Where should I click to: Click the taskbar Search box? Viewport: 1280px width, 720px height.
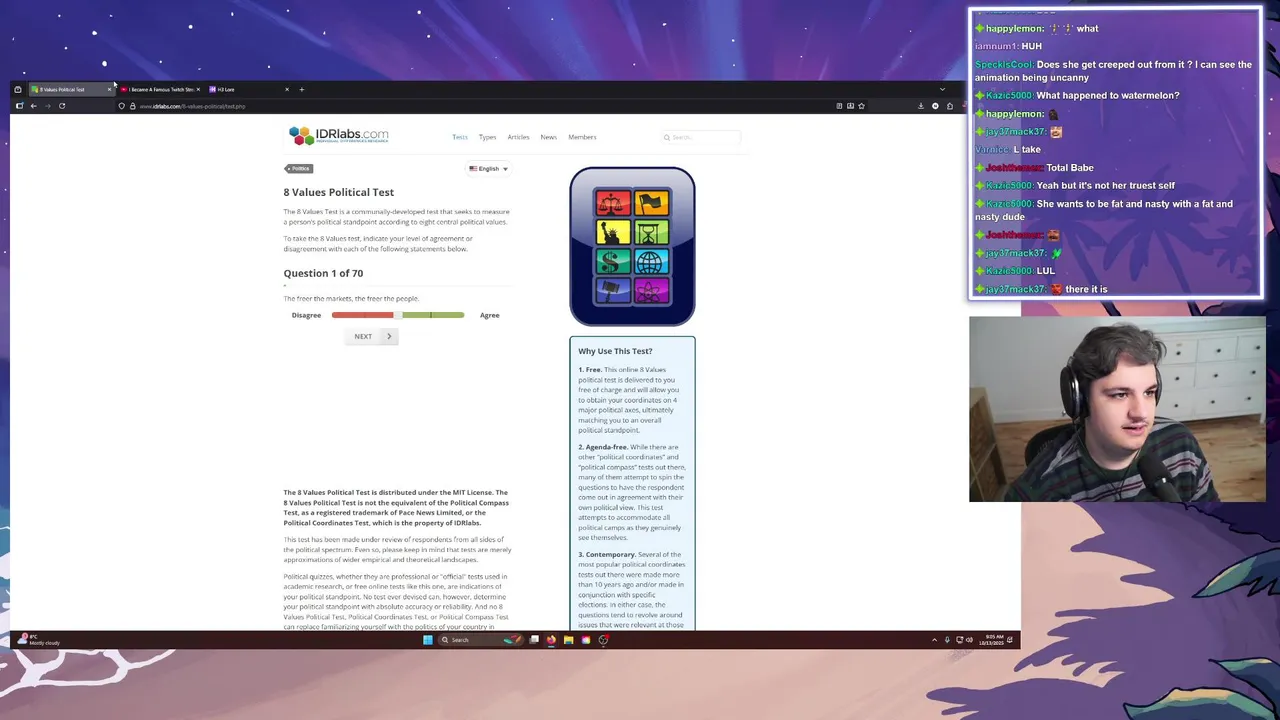(x=482, y=640)
